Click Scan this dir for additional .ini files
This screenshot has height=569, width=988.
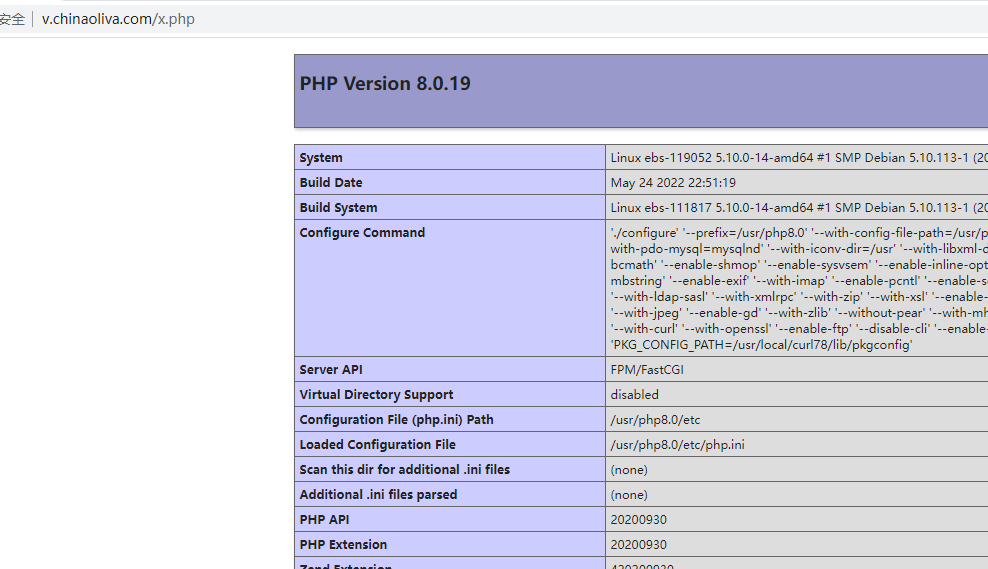pos(404,470)
